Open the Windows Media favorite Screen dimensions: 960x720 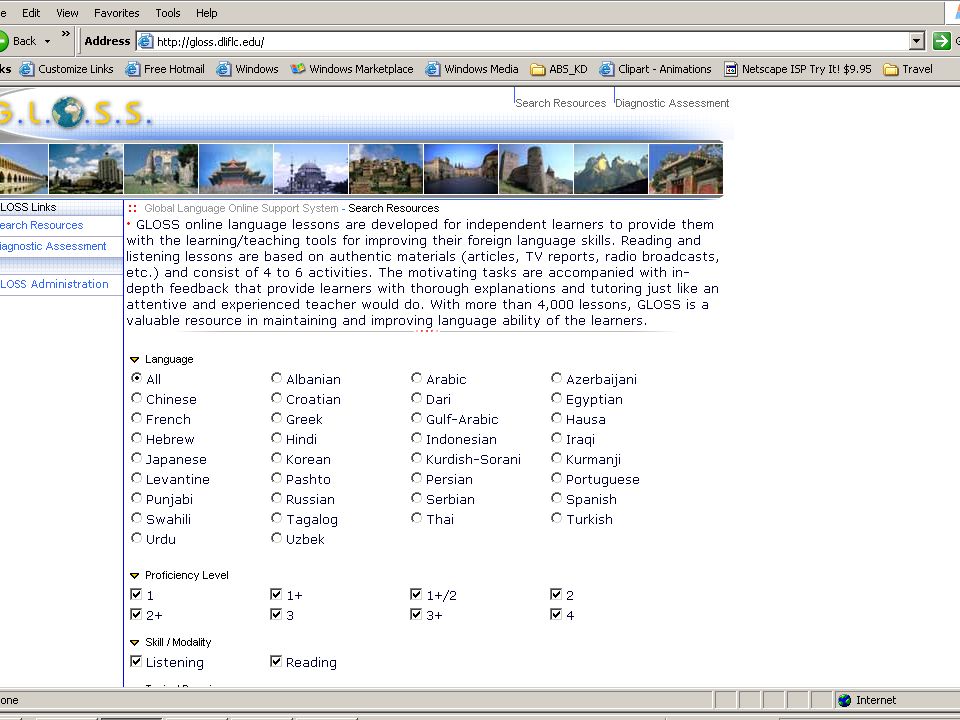473,69
